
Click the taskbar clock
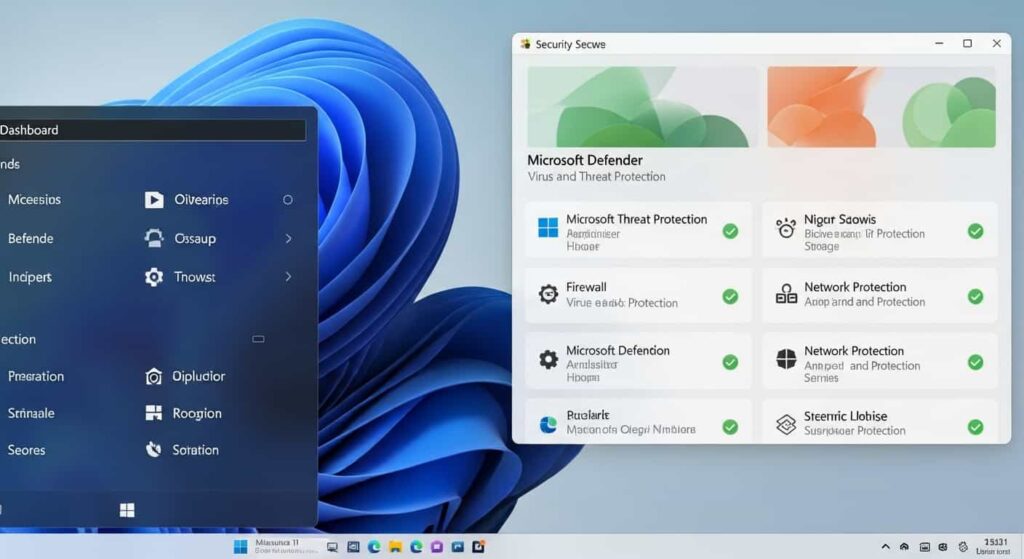coord(995,547)
